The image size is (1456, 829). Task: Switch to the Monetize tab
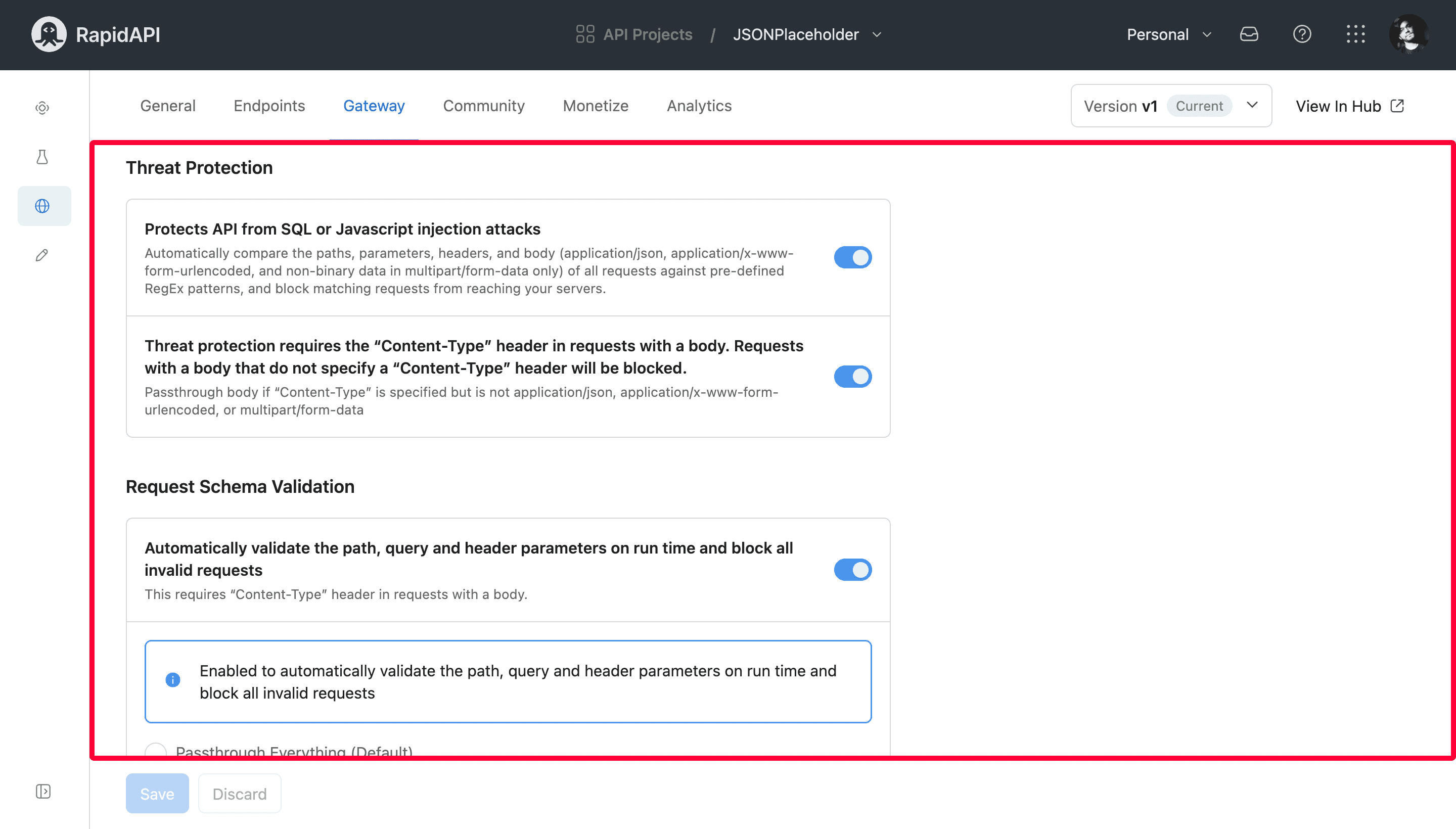tap(596, 105)
